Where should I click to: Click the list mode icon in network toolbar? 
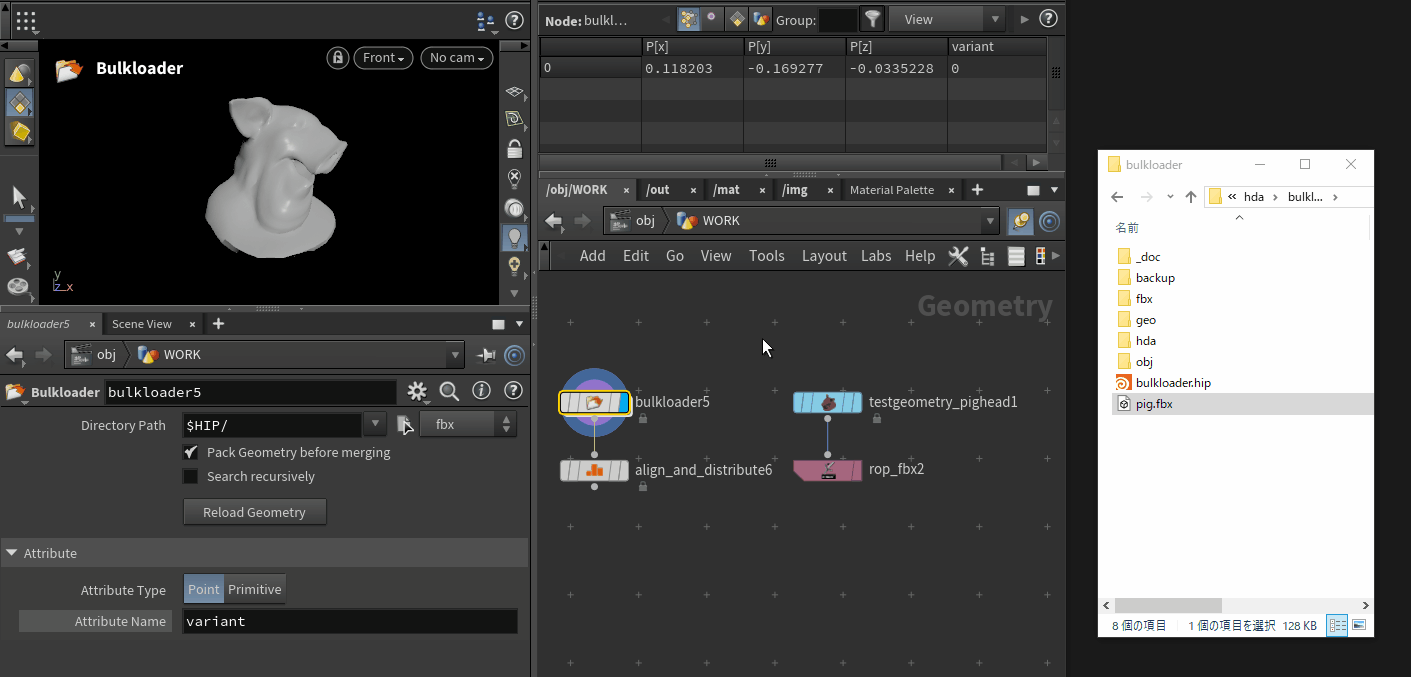[x=1016, y=256]
